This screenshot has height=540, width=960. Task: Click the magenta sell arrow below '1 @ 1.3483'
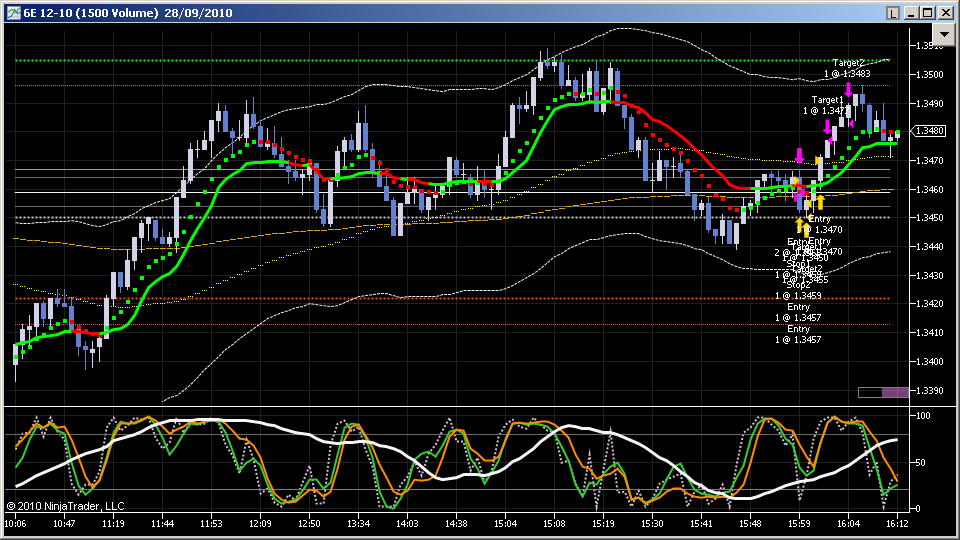(848, 89)
